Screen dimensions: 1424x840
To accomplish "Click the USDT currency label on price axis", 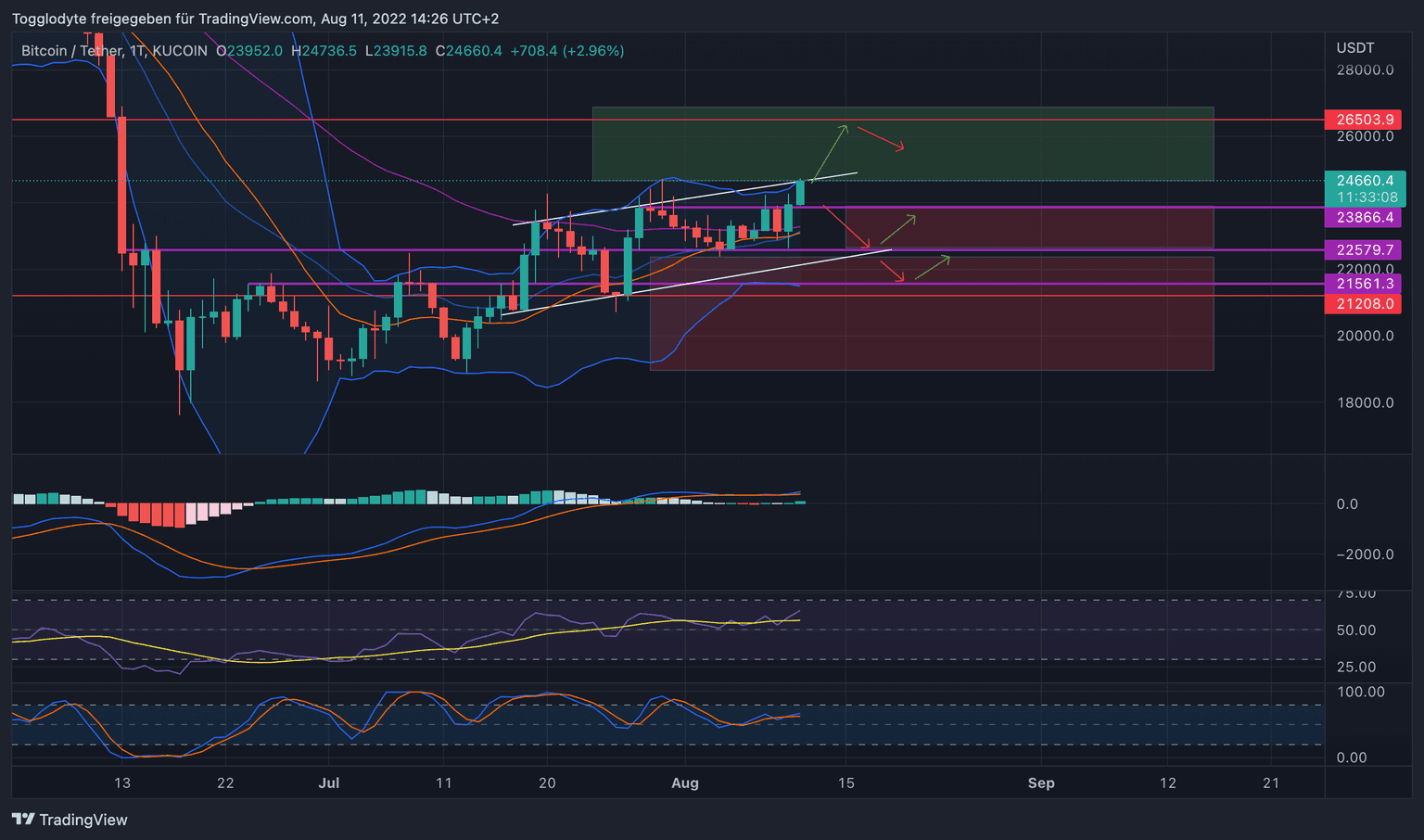I will (1354, 48).
